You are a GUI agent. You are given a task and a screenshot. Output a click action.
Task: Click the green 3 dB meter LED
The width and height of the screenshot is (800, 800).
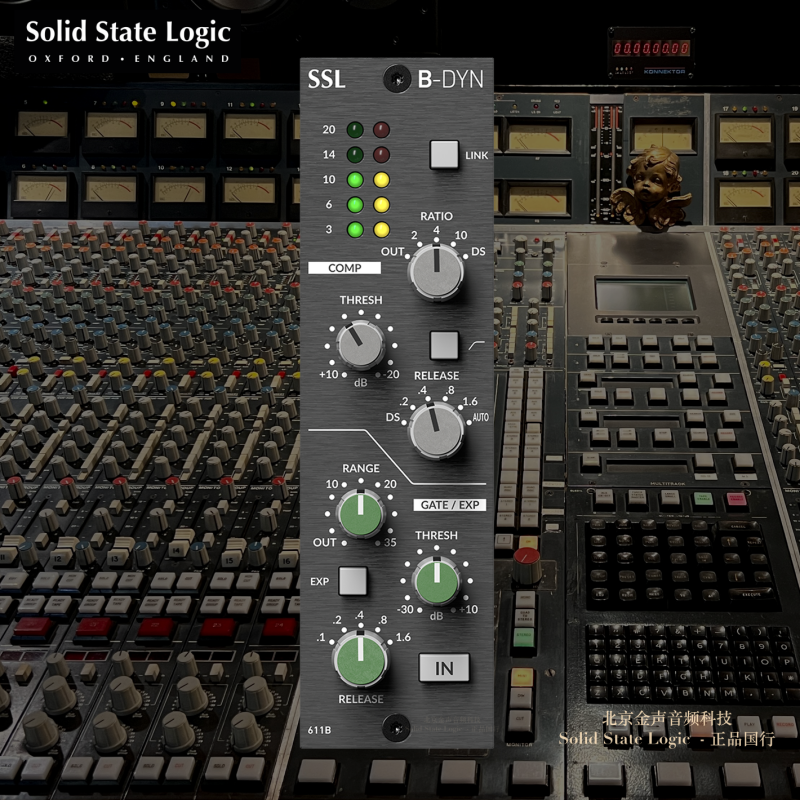[355, 230]
